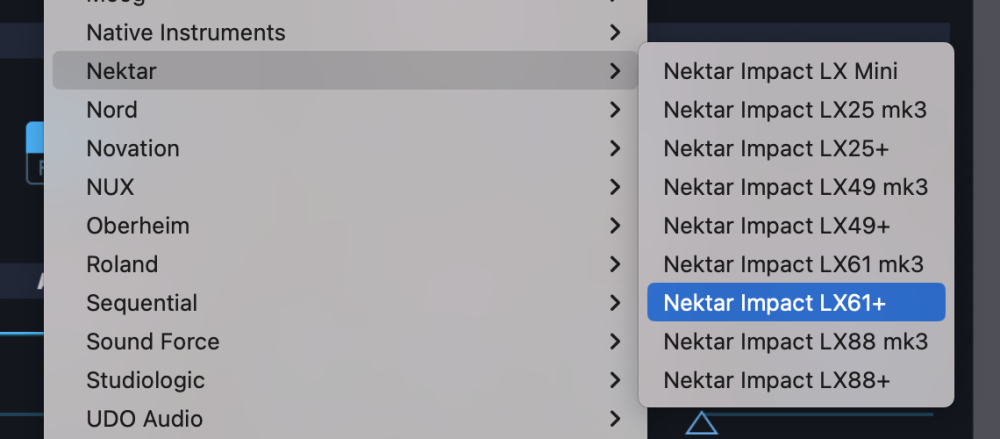This screenshot has height=439, width=1000.
Task: Choose Nektar Impact LX88+ option
Action: pos(776,380)
